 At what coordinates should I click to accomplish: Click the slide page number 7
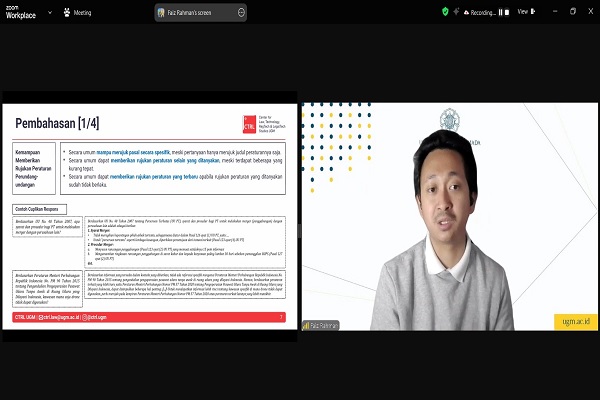pos(281,317)
